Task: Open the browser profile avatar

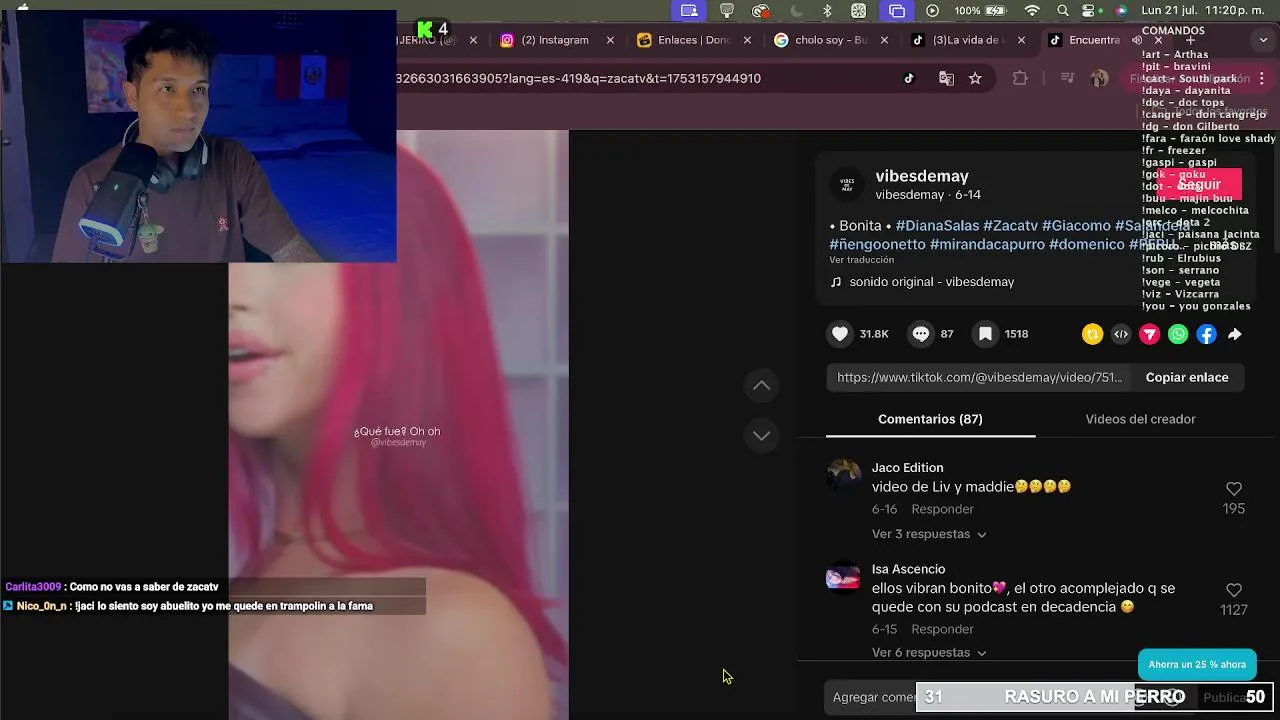Action: pos(1100,78)
